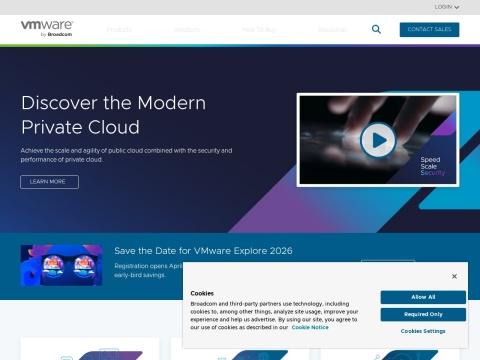Open the Resources menu
The height and width of the screenshot is (360, 480).
coord(333,30)
